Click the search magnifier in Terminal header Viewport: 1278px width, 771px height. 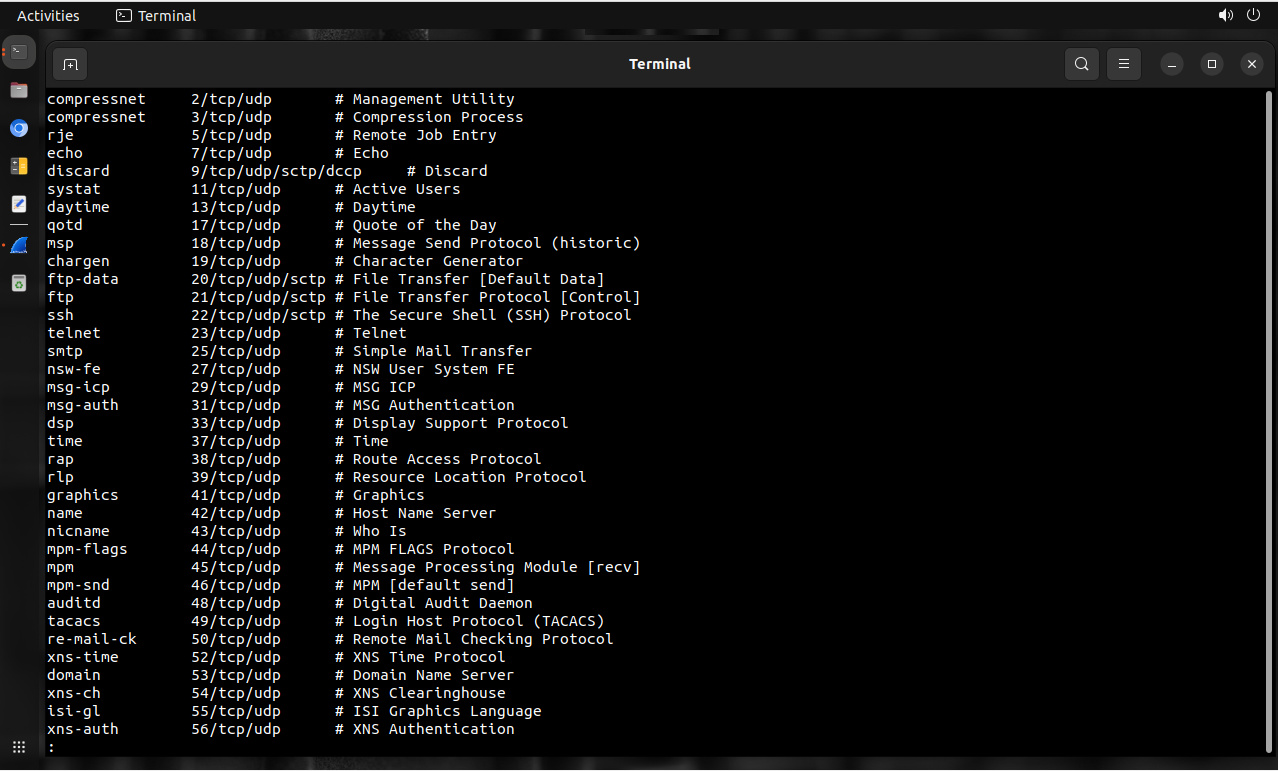[x=1081, y=64]
